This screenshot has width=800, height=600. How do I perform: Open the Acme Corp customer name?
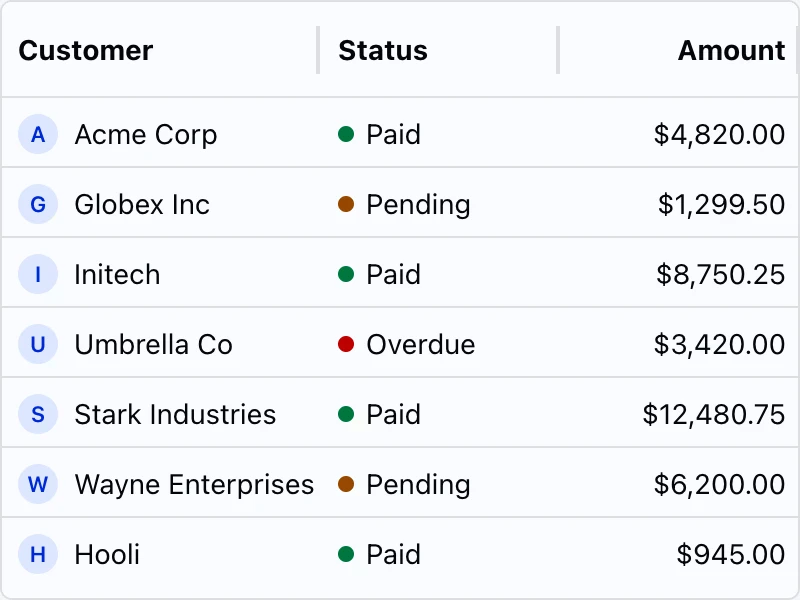(x=146, y=134)
